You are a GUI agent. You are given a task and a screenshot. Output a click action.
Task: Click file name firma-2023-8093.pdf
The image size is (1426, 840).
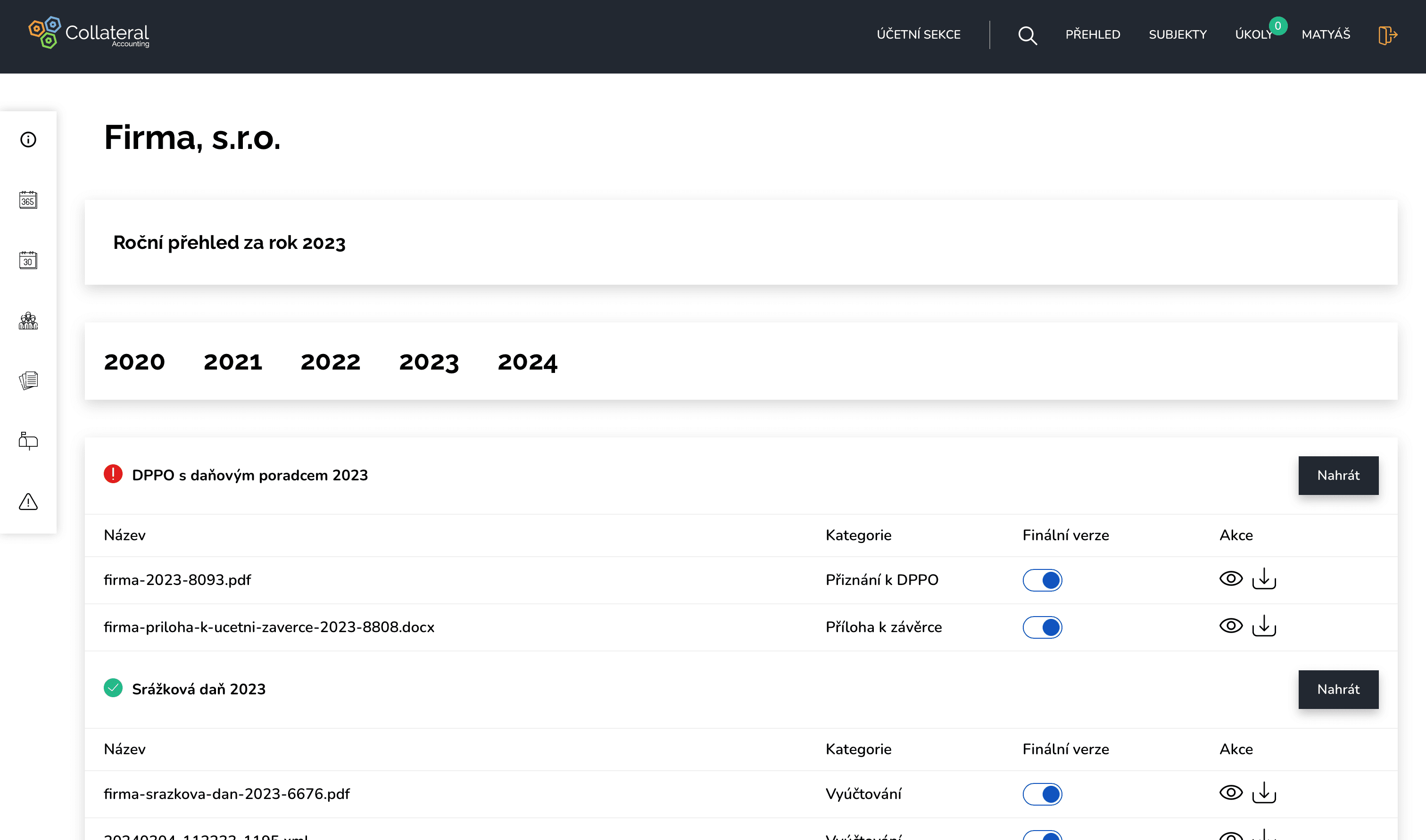(177, 580)
